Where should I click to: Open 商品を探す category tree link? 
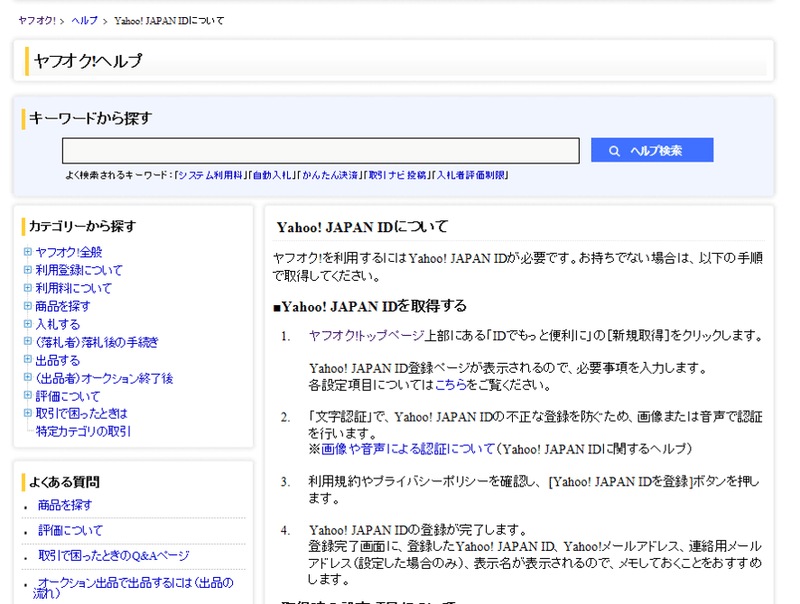[x=63, y=306]
